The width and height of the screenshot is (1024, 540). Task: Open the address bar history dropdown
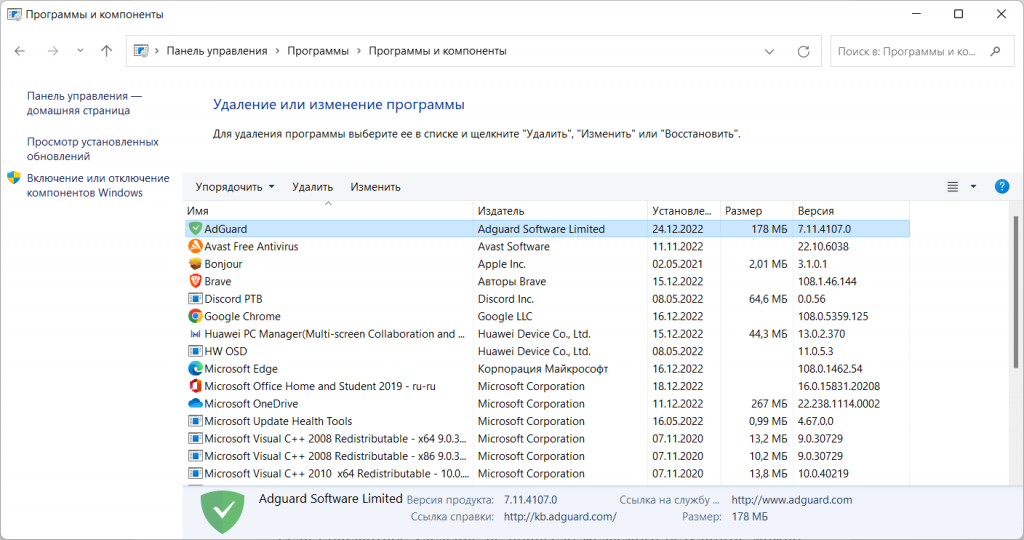pos(769,52)
